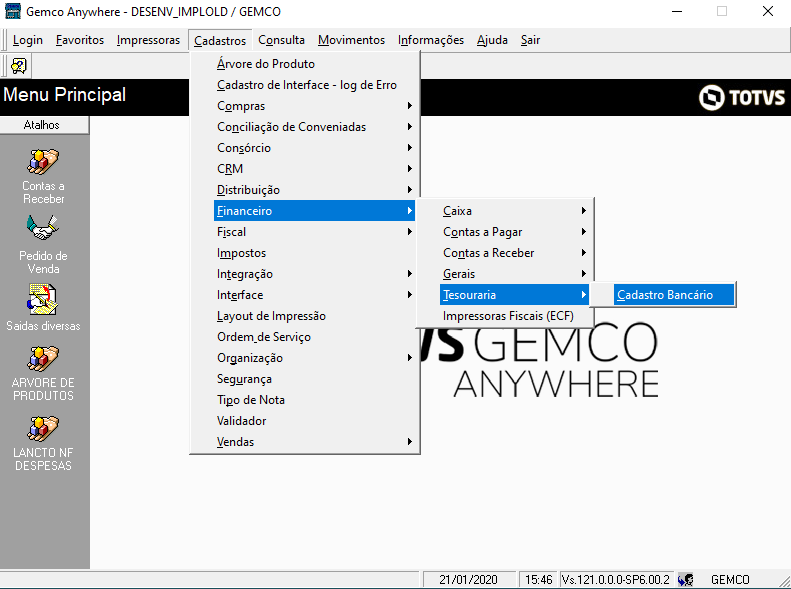Launch the Saidas diversas shortcut icon
The height and width of the screenshot is (589, 791).
tap(43, 299)
